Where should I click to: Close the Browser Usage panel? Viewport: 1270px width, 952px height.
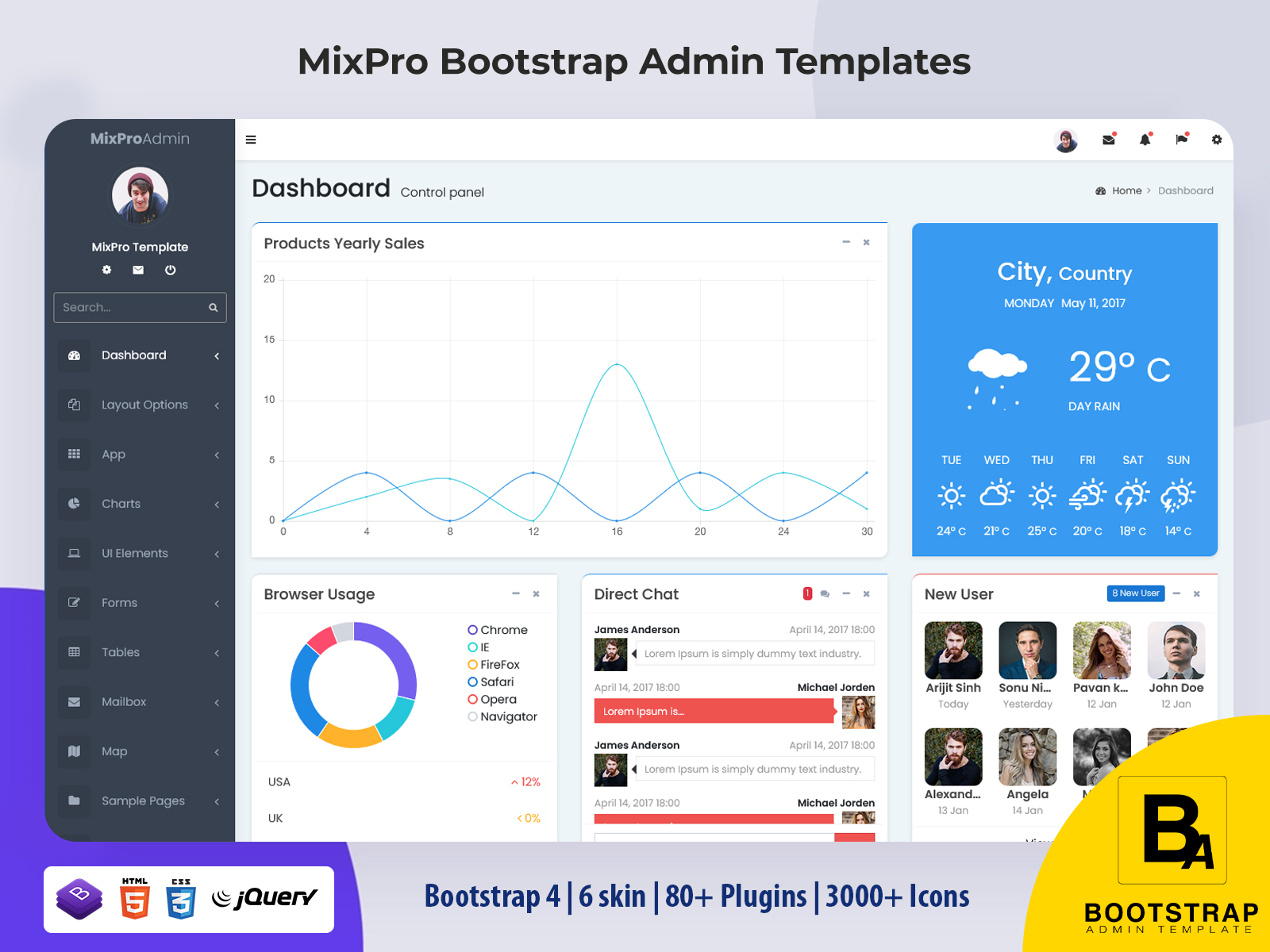[x=537, y=593]
